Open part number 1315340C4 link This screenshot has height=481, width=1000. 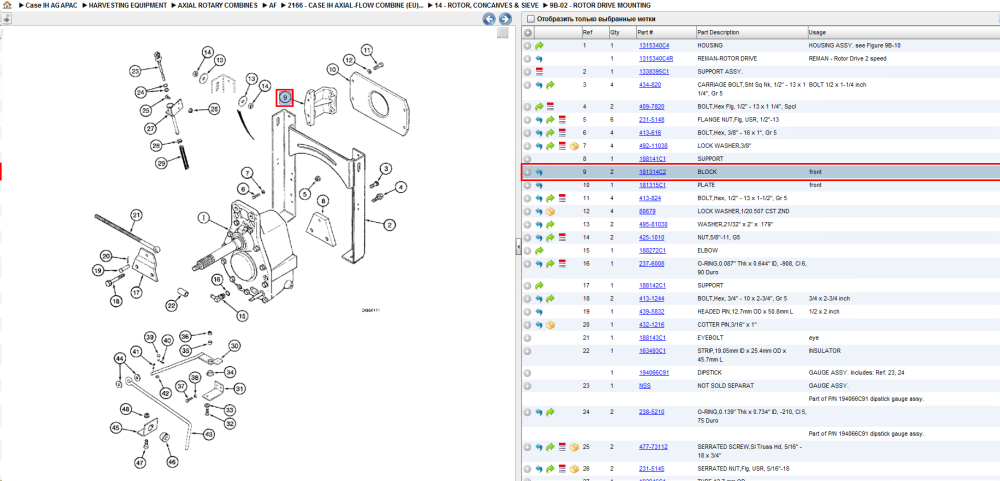click(654, 46)
